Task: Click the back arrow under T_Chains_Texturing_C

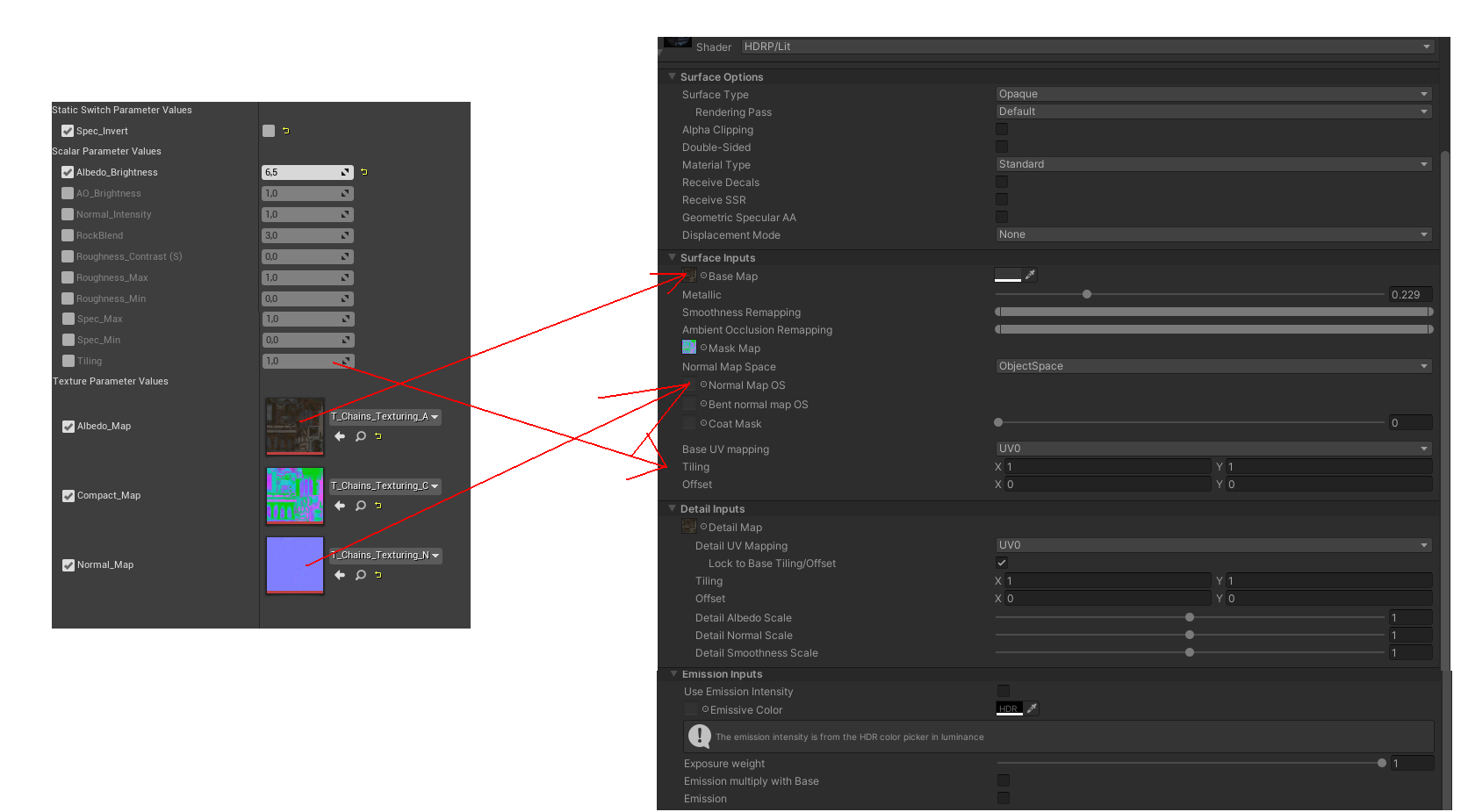Action: click(340, 506)
